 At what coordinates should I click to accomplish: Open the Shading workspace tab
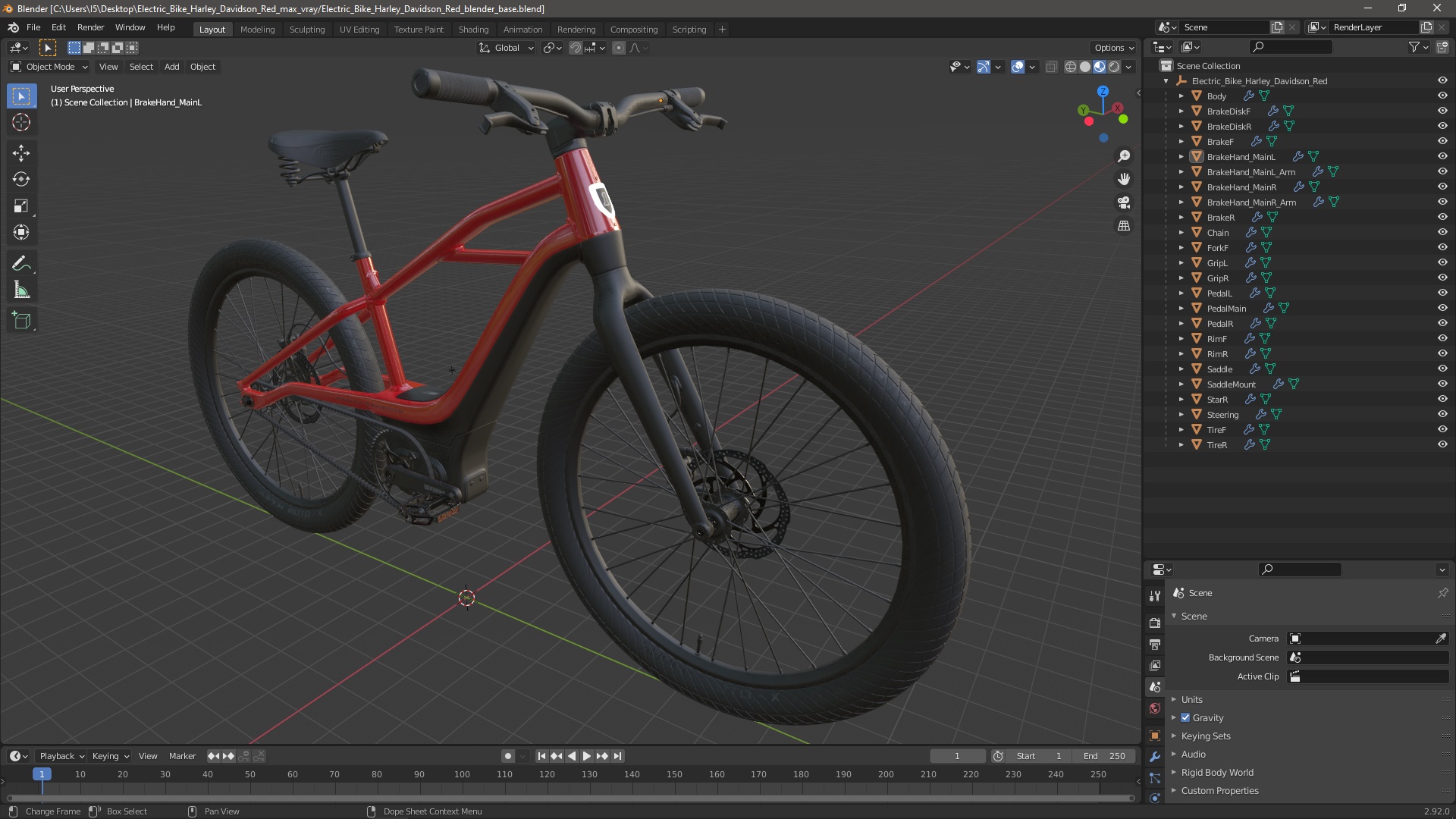pos(473,29)
